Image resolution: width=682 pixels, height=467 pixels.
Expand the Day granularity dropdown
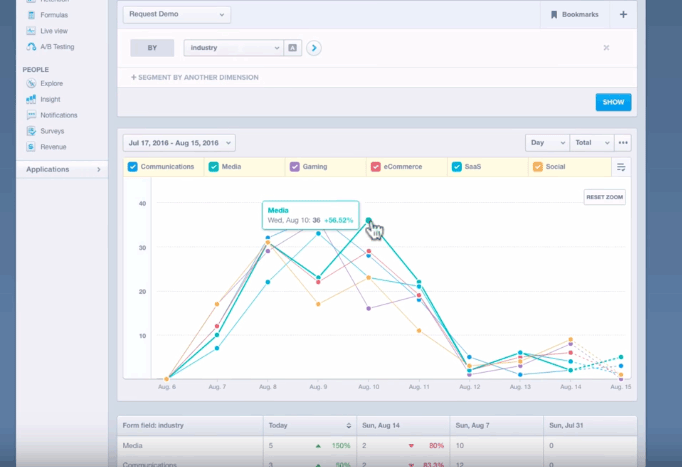pyautogui.click(x=544, y=143)
